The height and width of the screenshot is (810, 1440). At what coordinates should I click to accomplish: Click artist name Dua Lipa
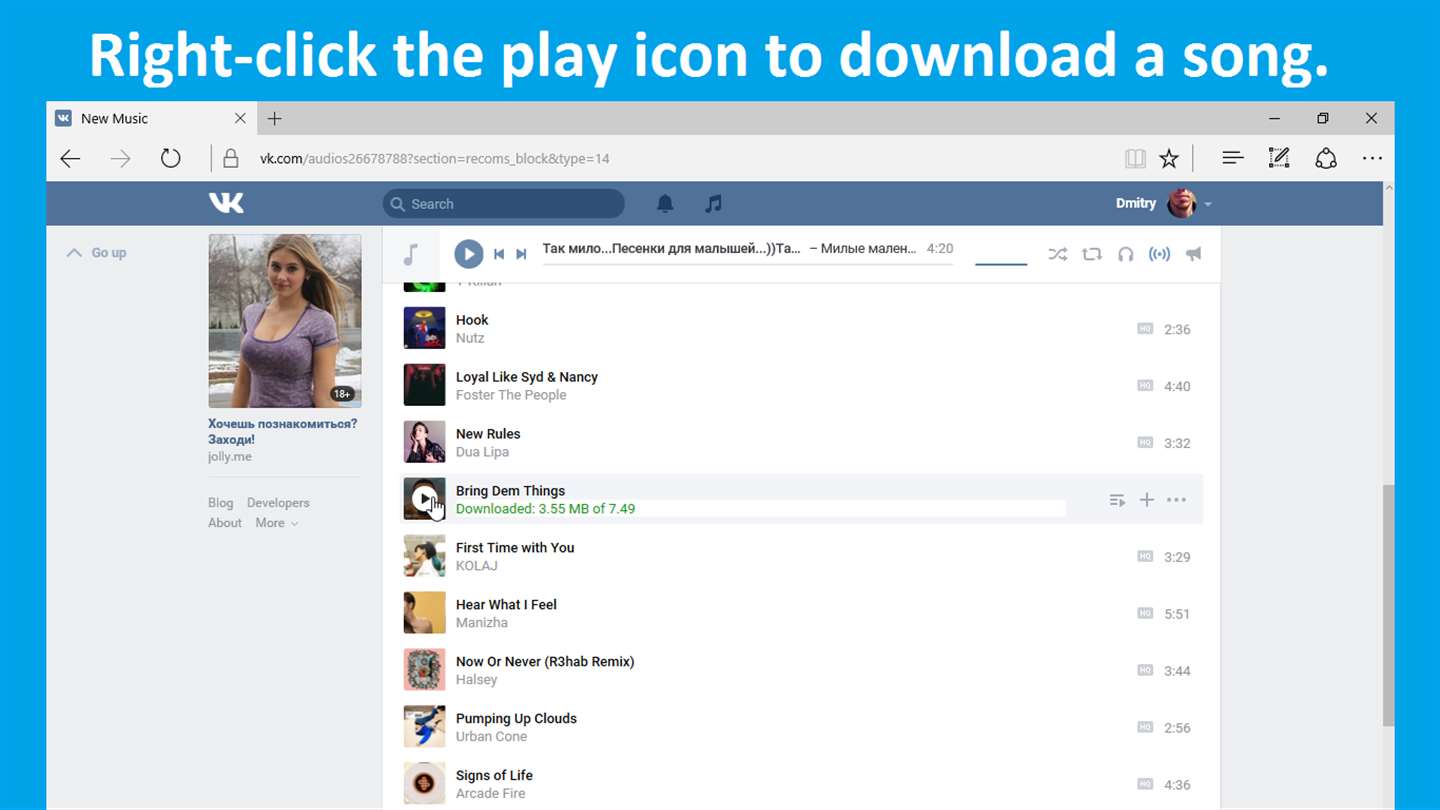coord(482,452)
